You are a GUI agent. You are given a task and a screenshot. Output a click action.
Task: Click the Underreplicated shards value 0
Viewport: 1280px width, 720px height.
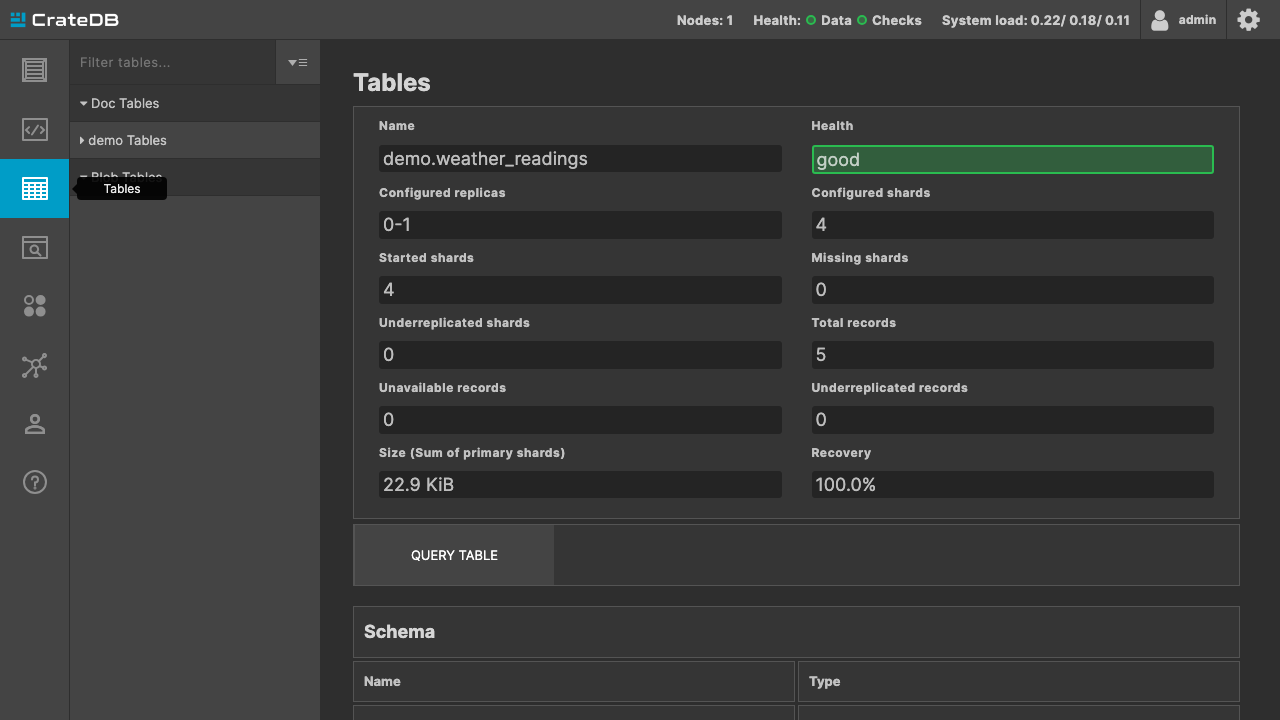click(580, 354)
